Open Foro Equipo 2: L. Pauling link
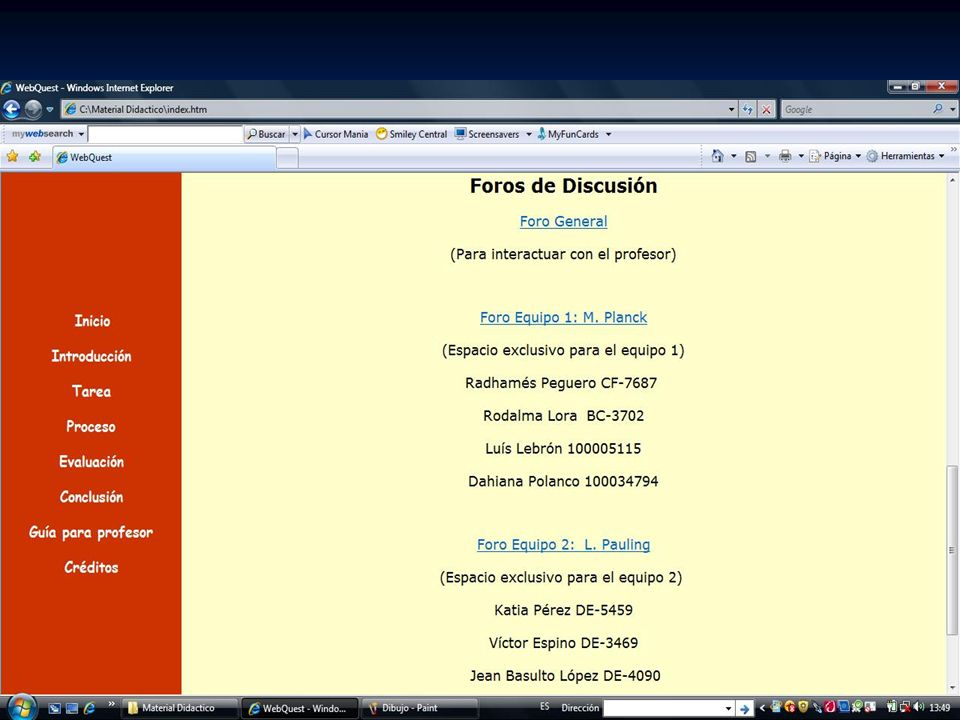960x720 pixels. (563, 545)
